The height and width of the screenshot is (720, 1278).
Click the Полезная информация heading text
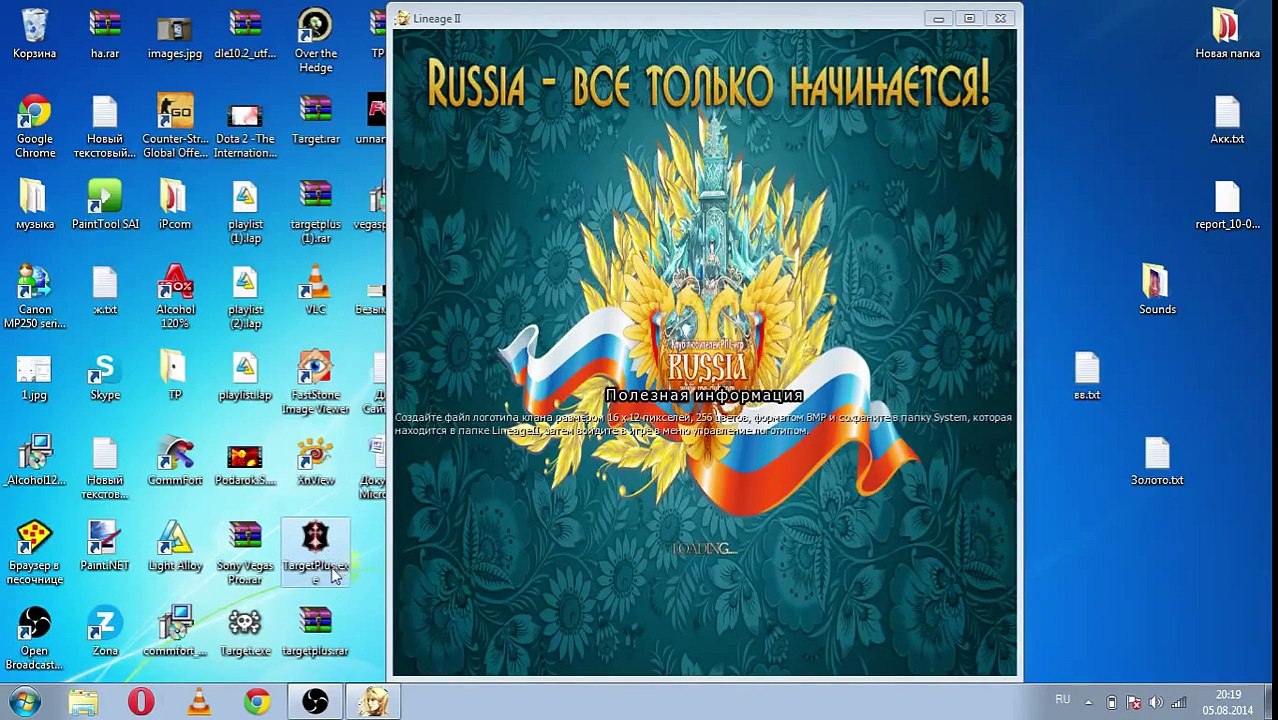click(705, 396)
